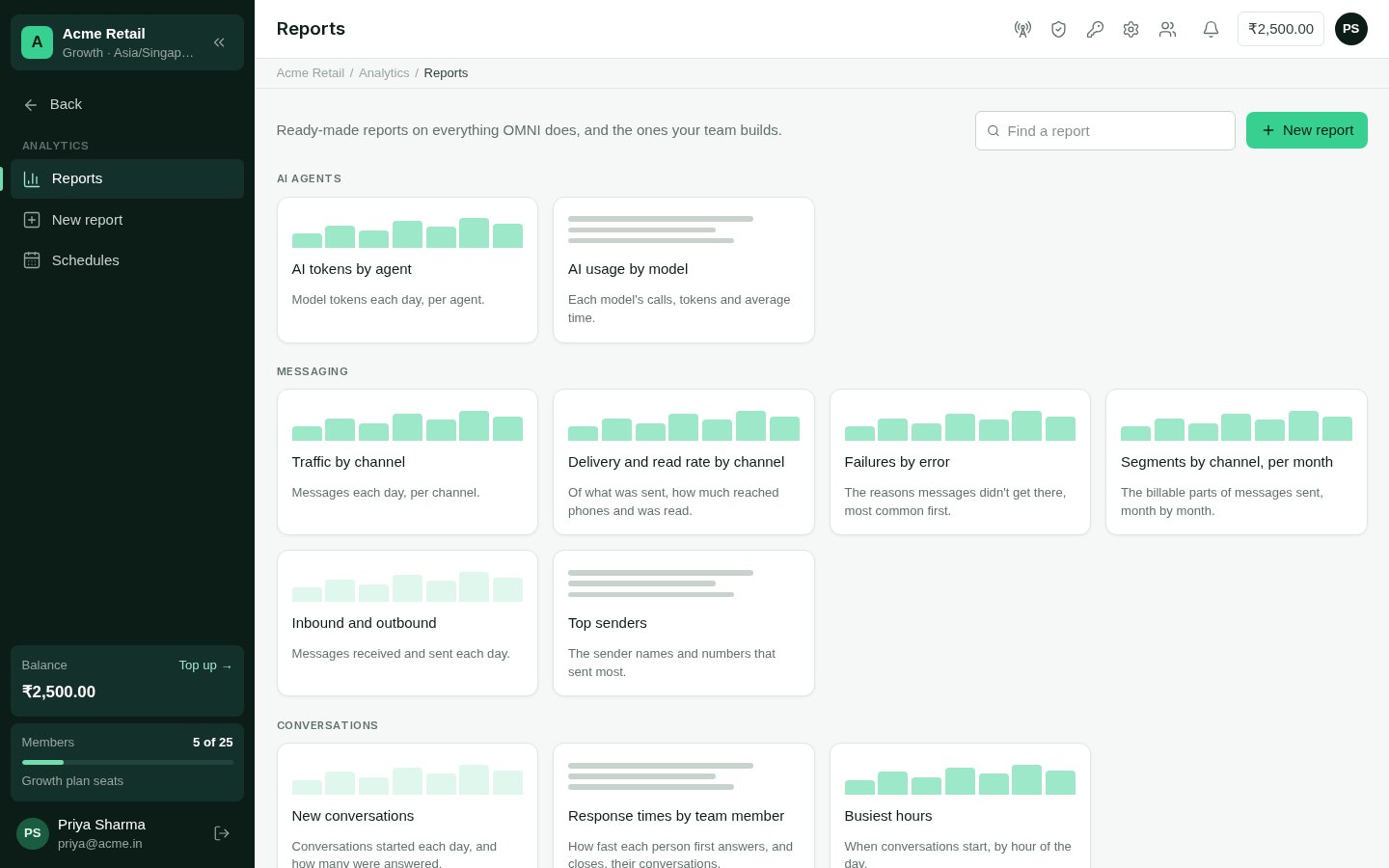The height and width of the screenshot is (868, 1389).
Task: Open settings via the gear icon
Action: pyautogui.click(x=1130, y=29)
